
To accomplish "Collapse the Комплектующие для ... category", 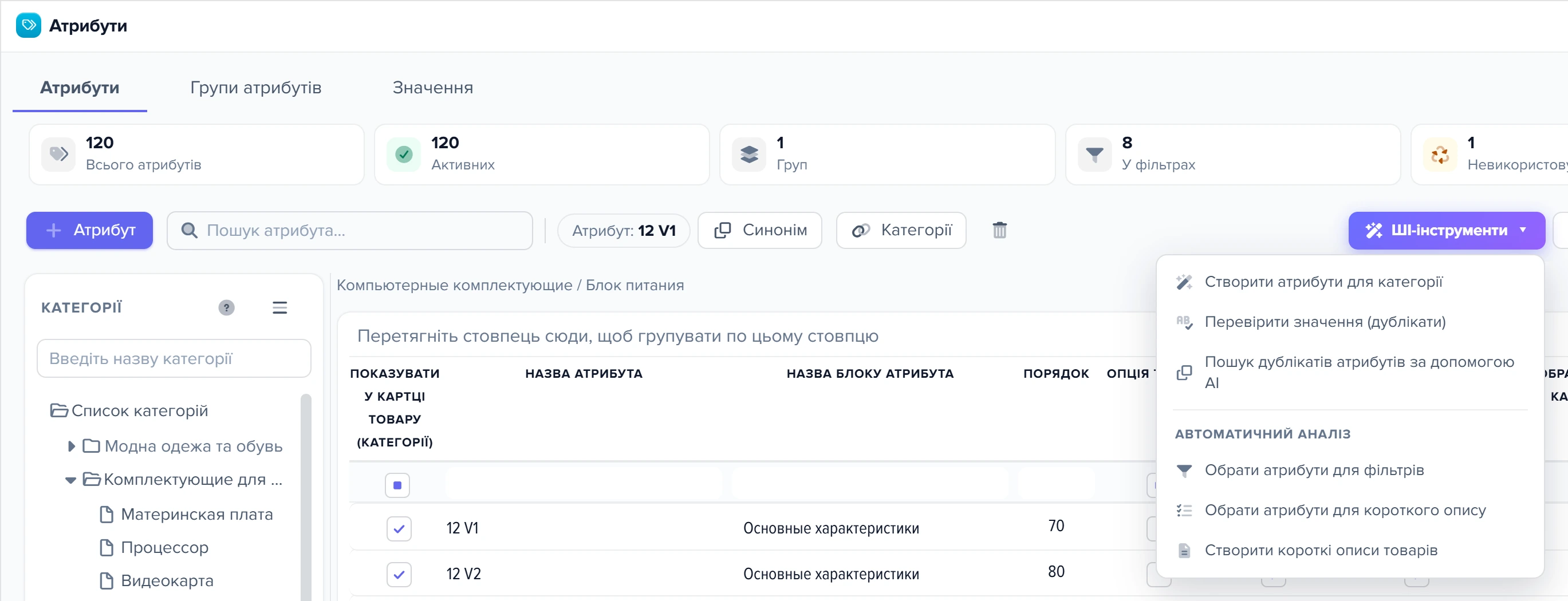I will point(70,481).
